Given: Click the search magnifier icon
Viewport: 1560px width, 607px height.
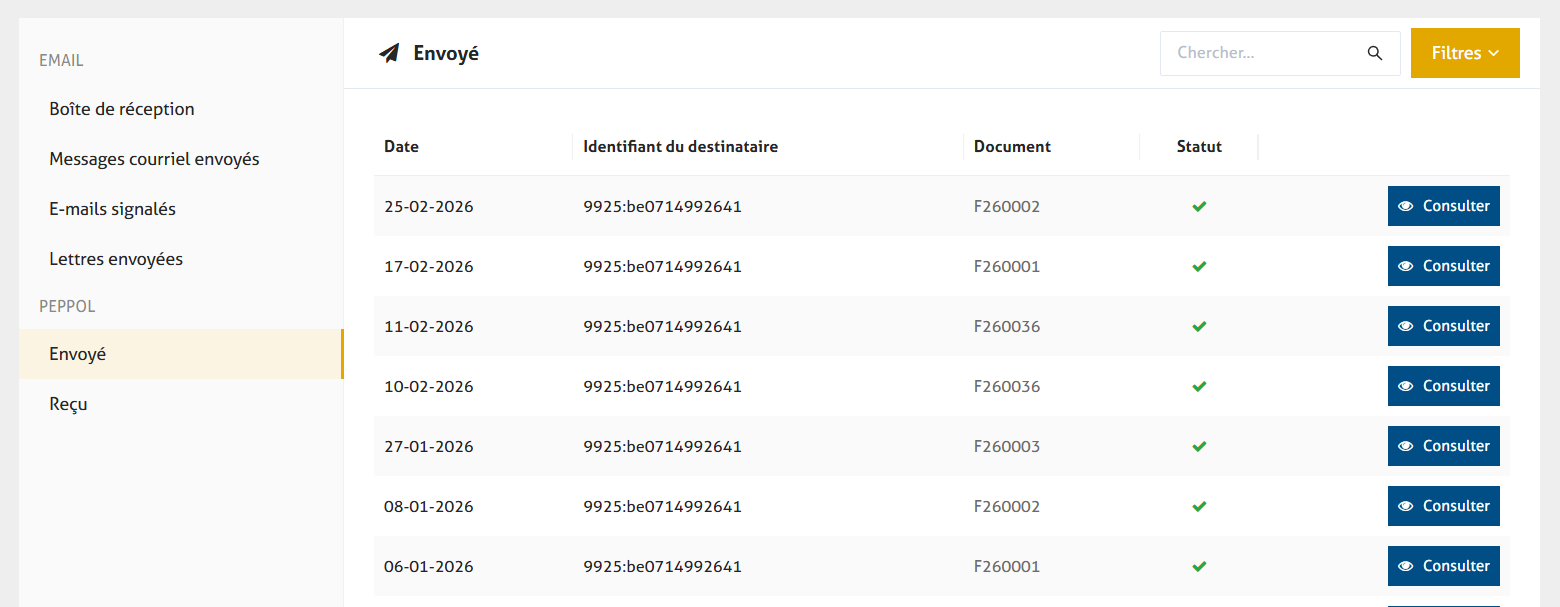Looking at the screenshot, I should point(1375,53).
